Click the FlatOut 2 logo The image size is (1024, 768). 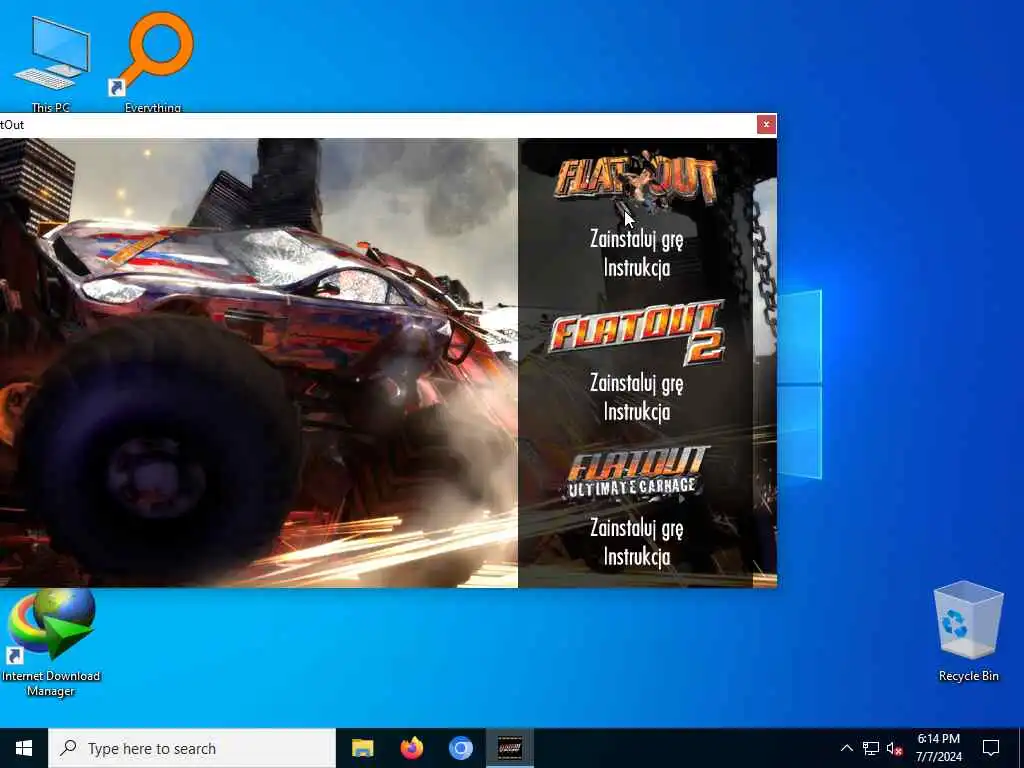[x=637, y=332]
